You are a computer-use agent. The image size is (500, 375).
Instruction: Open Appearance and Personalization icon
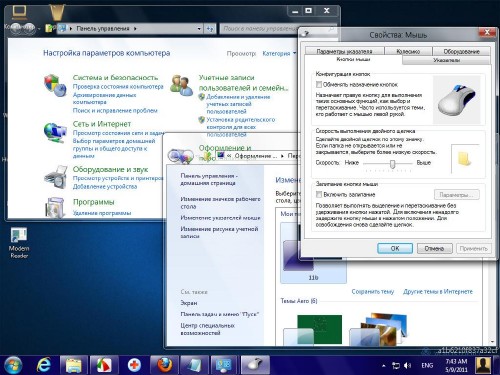tap(180, 155)
